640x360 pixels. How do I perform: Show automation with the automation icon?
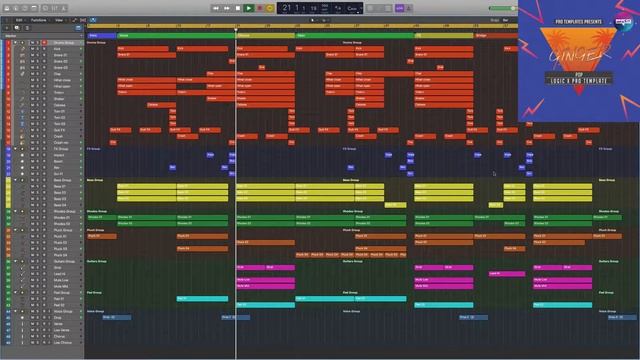pos(74,20)
